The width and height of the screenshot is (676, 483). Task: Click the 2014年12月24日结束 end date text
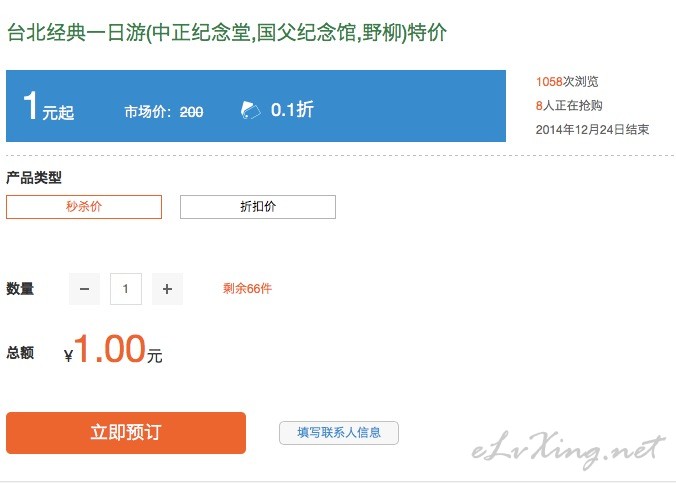592,130
